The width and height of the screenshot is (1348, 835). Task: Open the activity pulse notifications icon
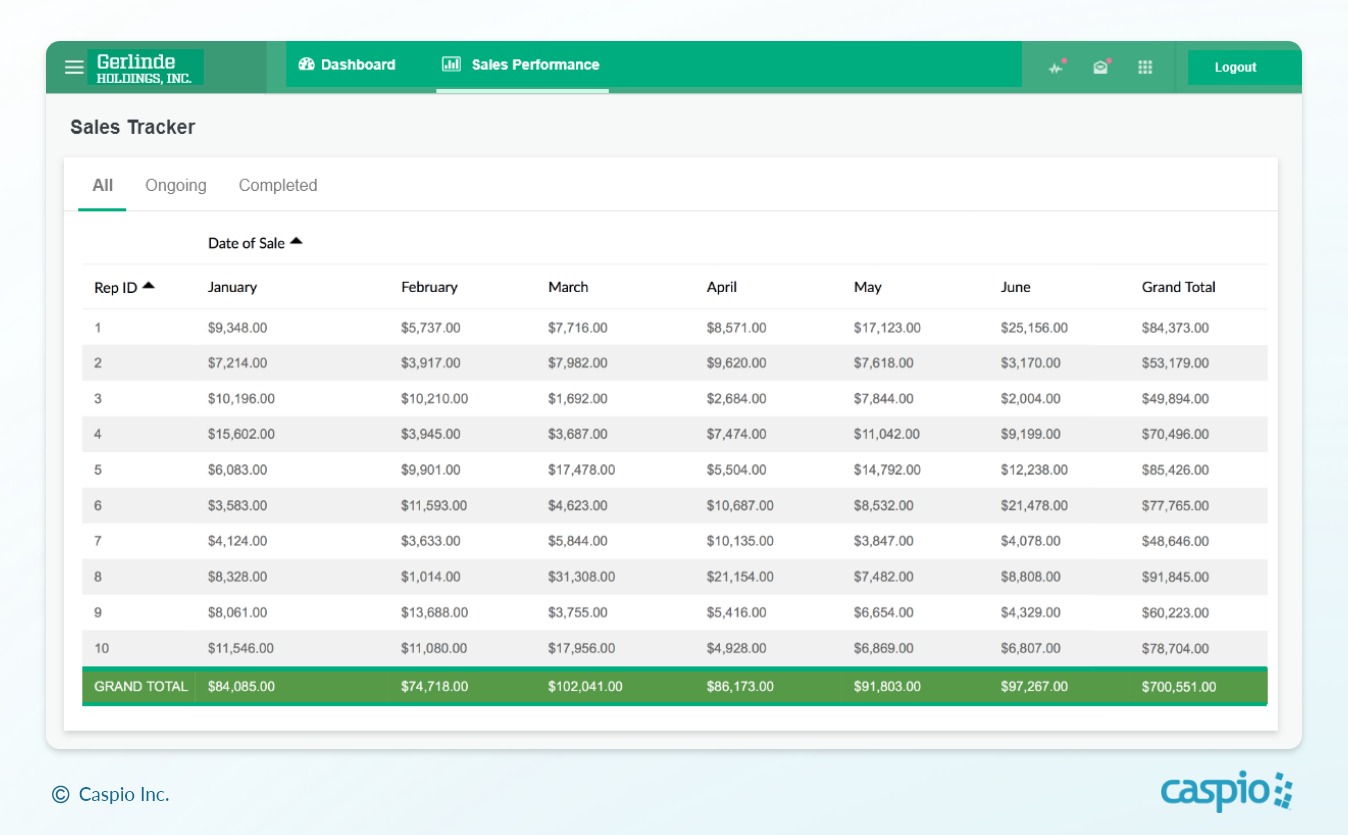(x=1056, y=67)
